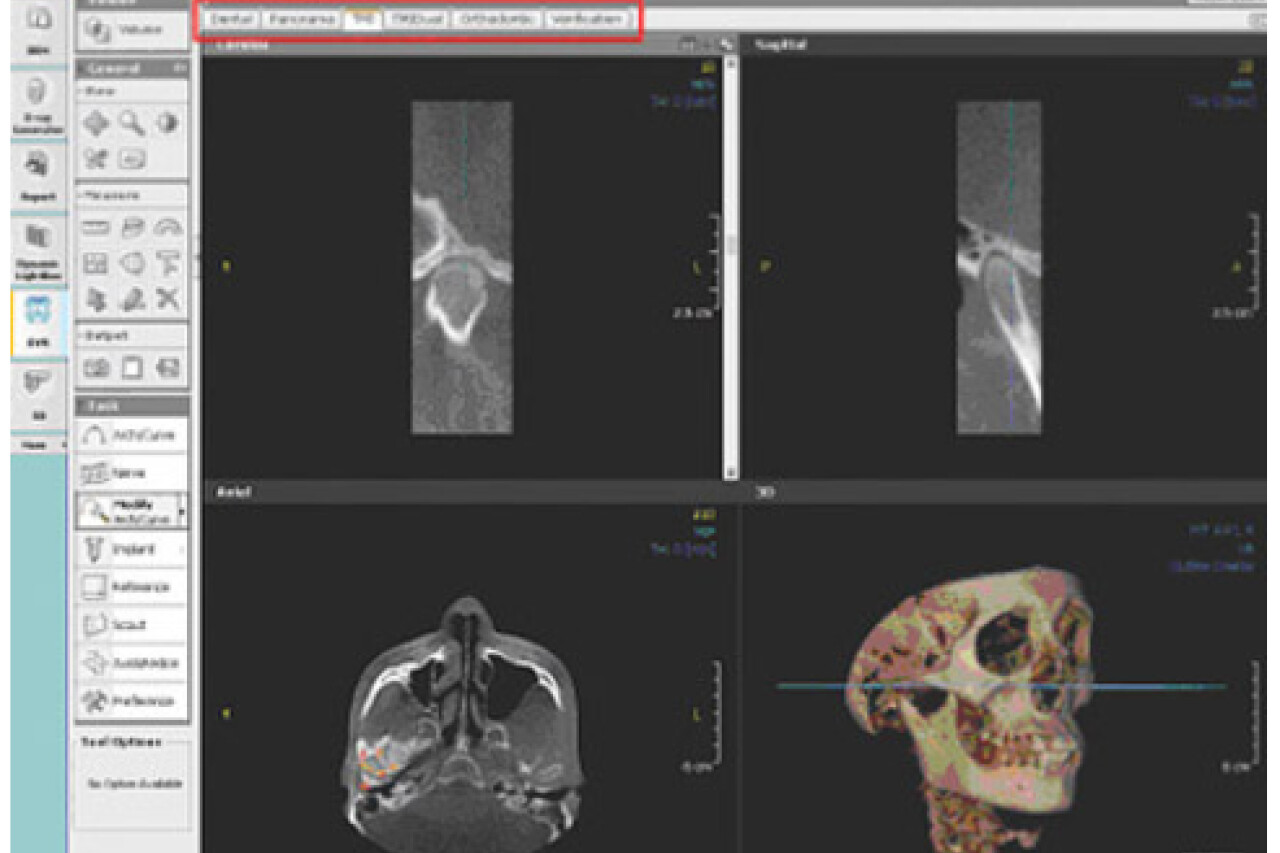The height and width of the screenshot is (853, 1280).
Task: Select the ROI grid measurement tool
Action: click(x=97, y=264)
